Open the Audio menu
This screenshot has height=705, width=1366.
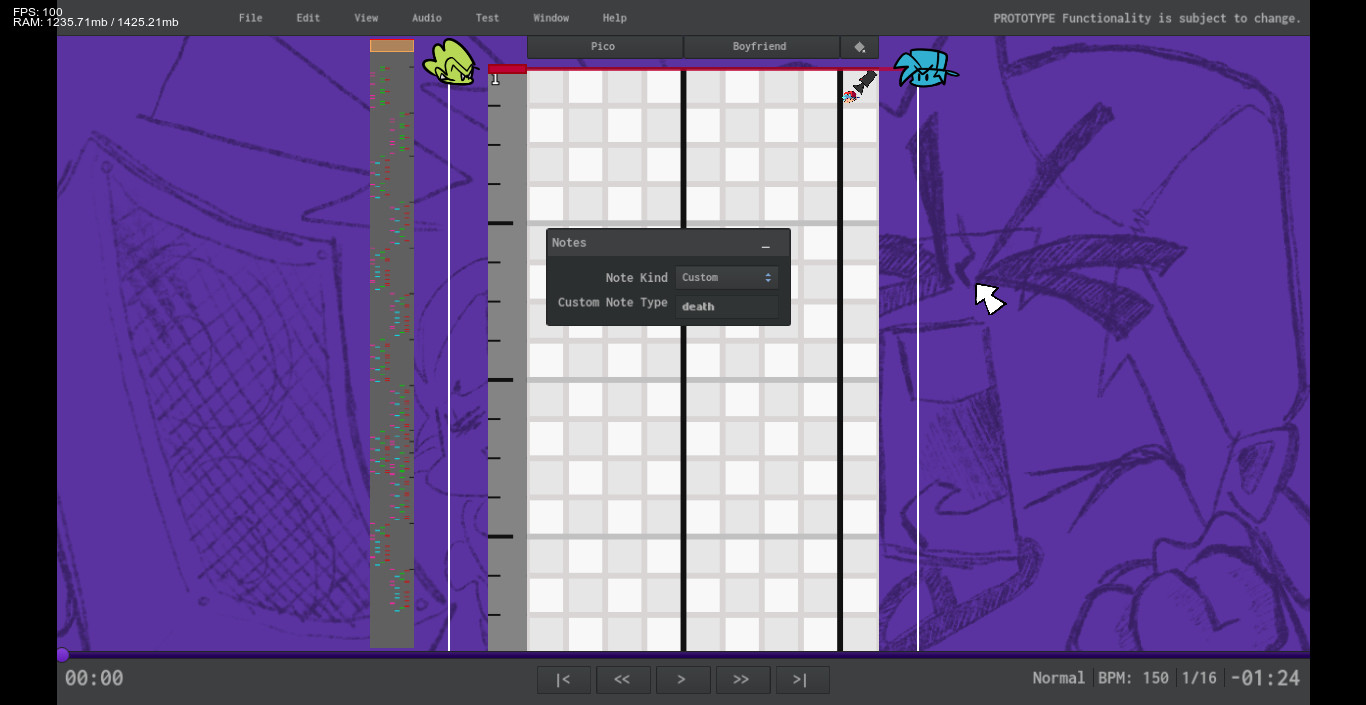click(427, 17)
